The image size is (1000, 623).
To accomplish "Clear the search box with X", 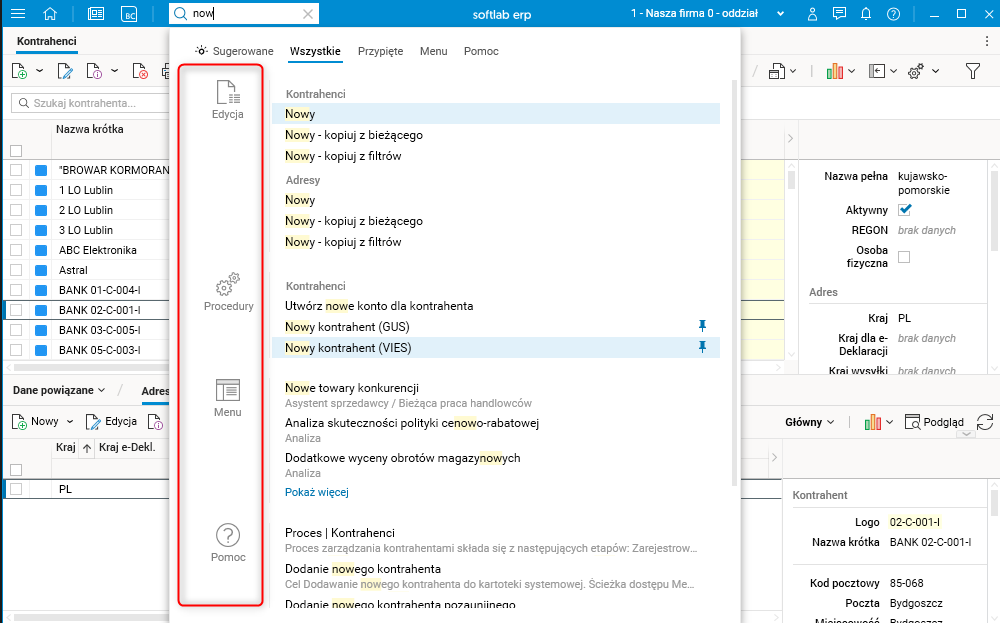I will [x=308, y=14].
